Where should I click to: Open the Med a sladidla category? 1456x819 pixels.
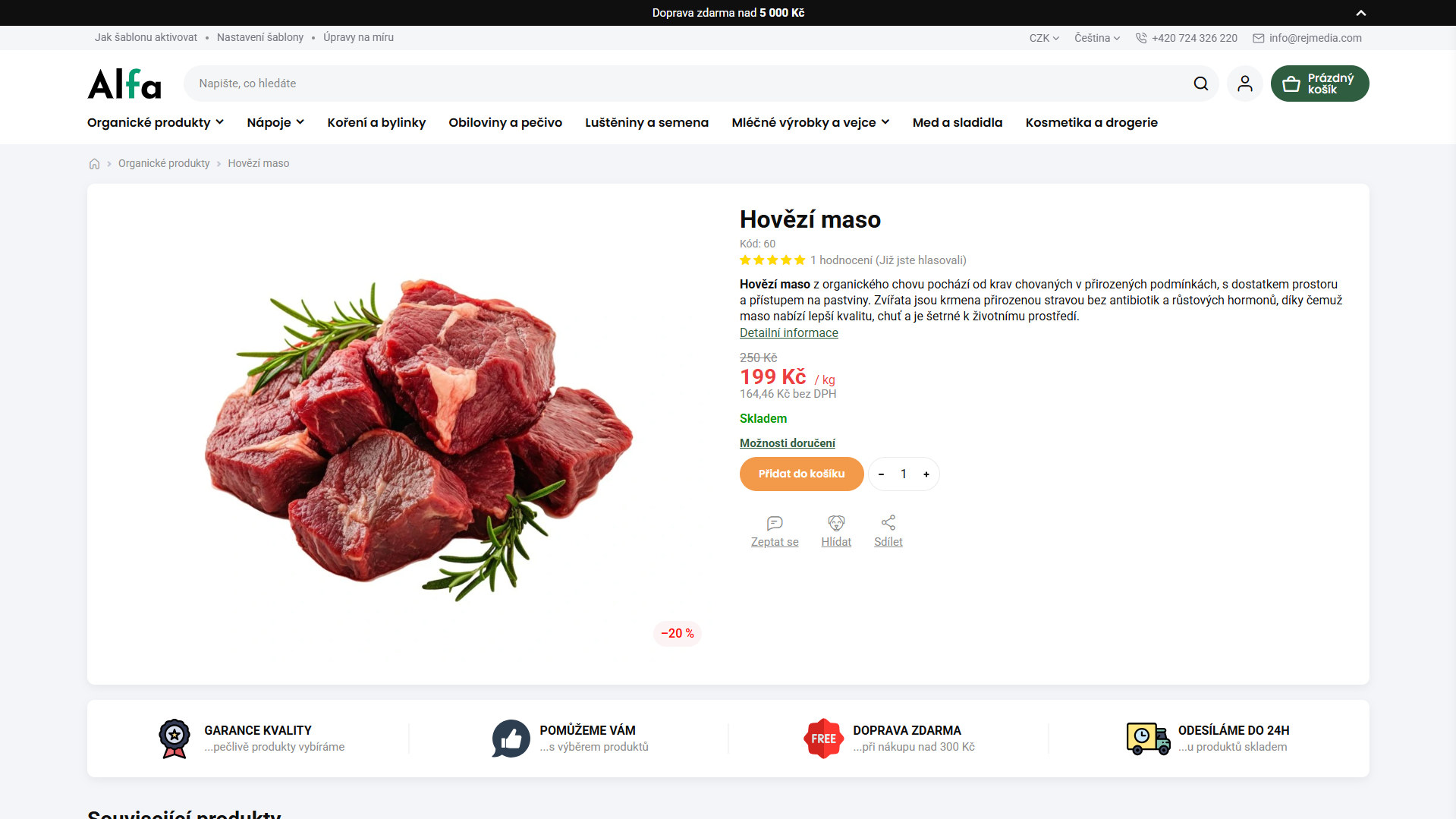click(x=958, y=122)
